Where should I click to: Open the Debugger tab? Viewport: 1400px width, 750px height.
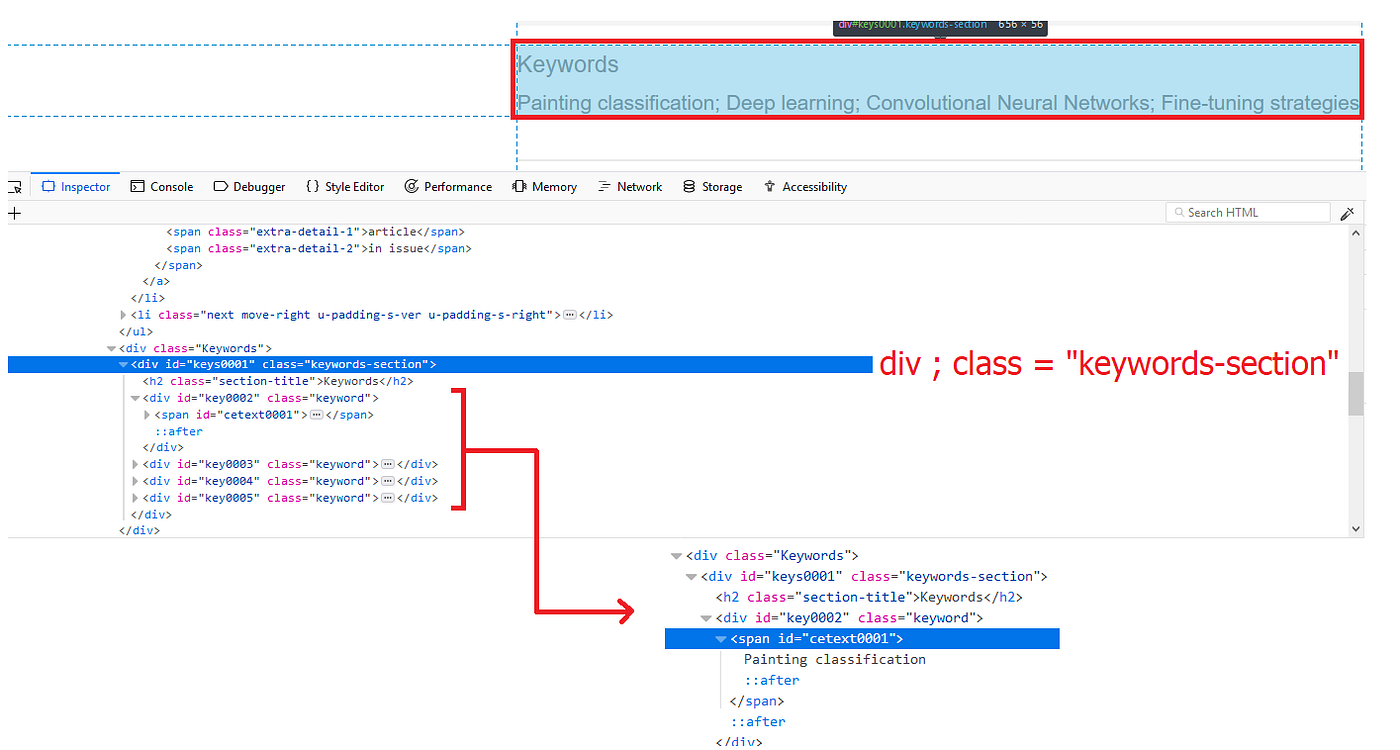(249, 187)
